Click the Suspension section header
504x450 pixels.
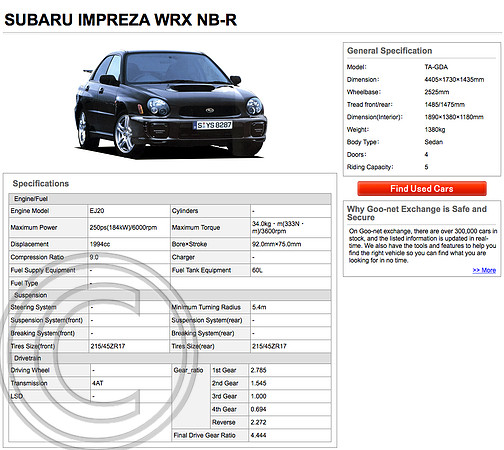pos(30,295)
